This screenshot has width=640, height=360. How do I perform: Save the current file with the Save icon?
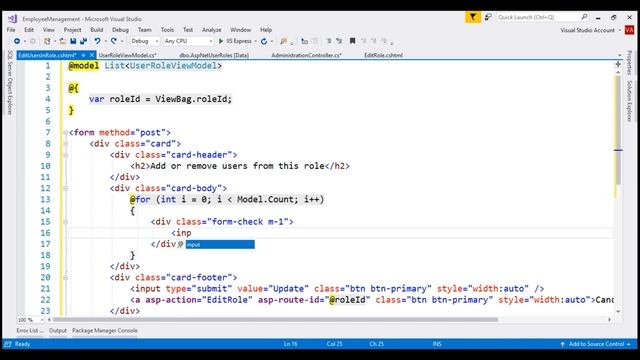click(x=73, y=41)
